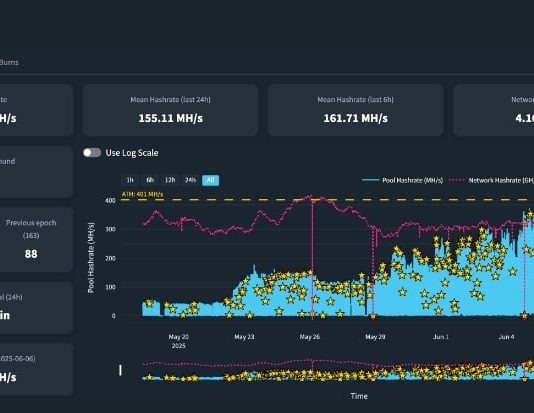Select the 1h time range button
Viewport: 534px width, 413px height.
(130, 180)
